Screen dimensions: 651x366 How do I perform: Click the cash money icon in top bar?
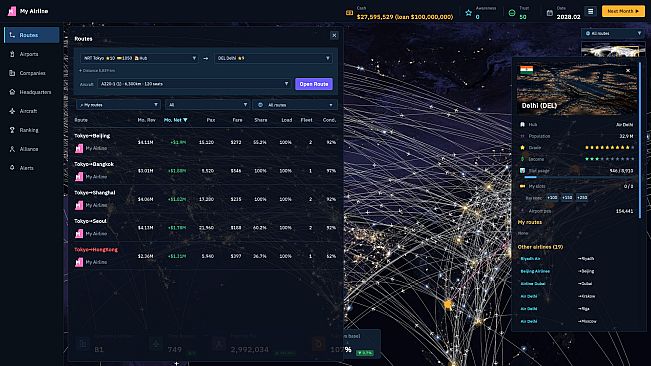[x=350, y=13]
